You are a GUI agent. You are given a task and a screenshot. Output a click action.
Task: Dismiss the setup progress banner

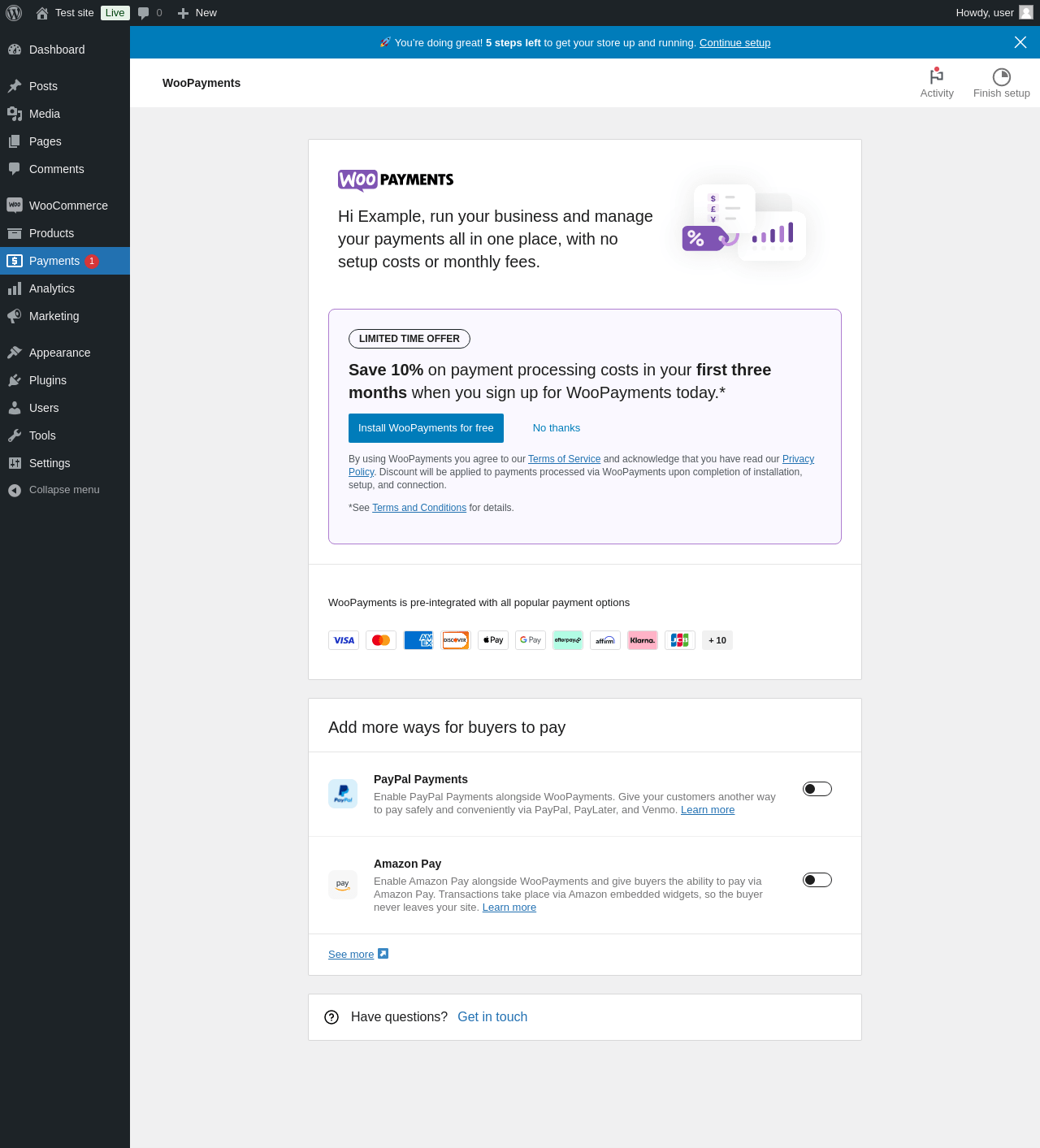pos(1020,42)
